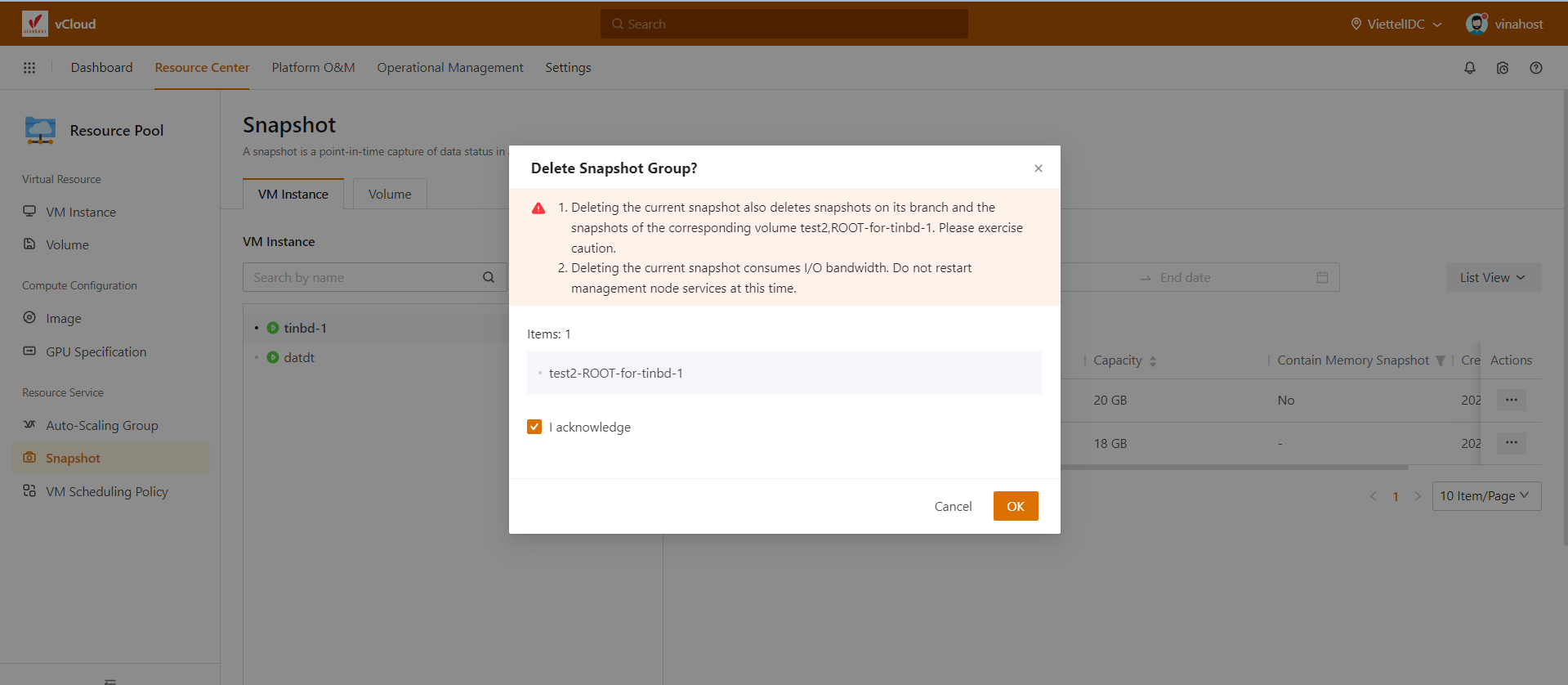This screenshot has width=1568, height=685.
Task: Open the apps grid menu icon
Action: 29,68
